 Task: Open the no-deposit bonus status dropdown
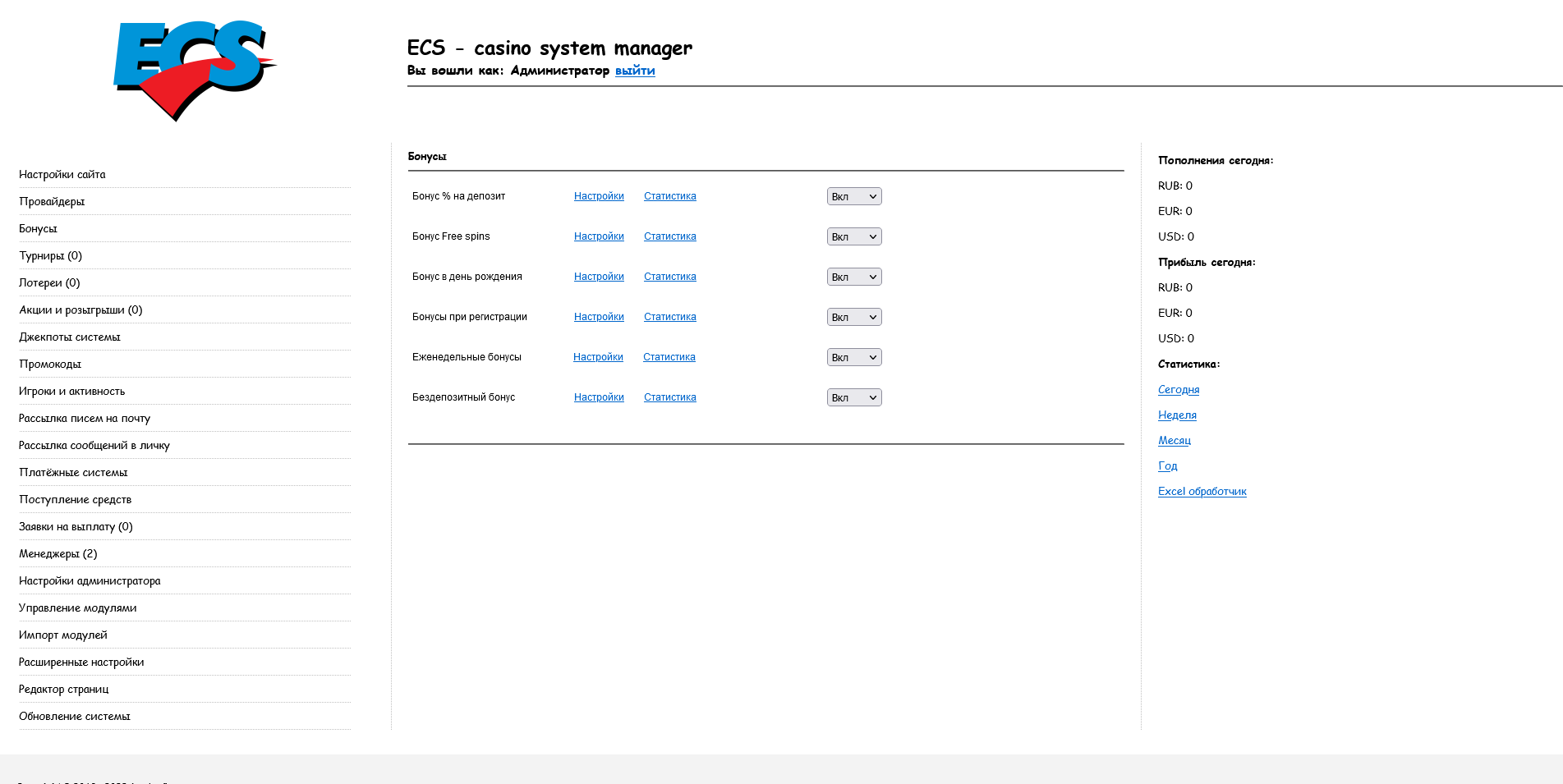point(853,397)
